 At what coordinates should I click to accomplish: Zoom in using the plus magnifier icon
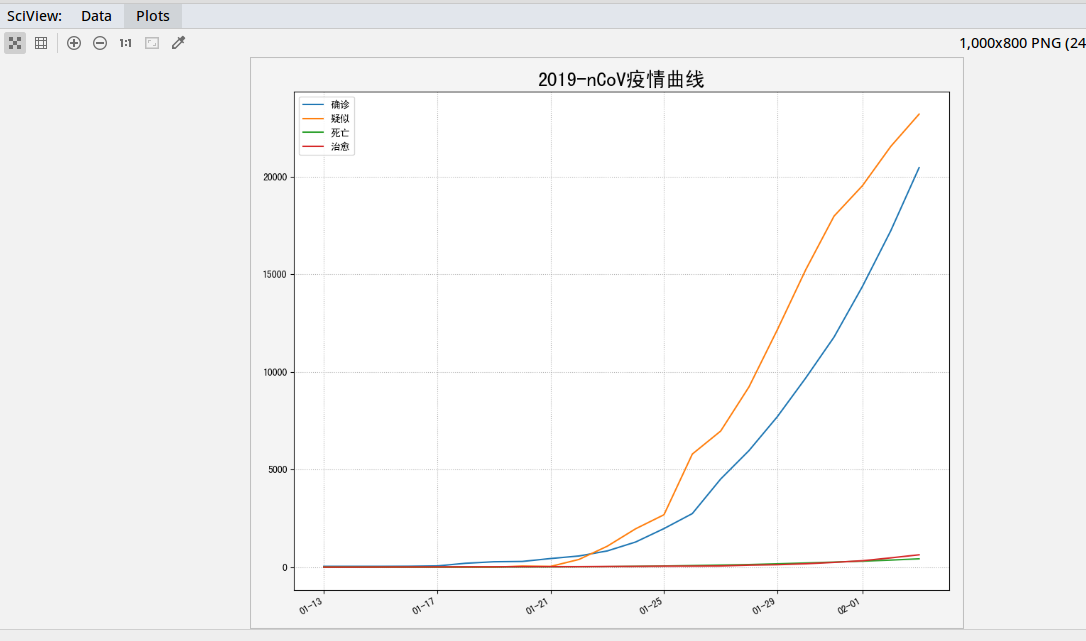(x=74, y=43)
